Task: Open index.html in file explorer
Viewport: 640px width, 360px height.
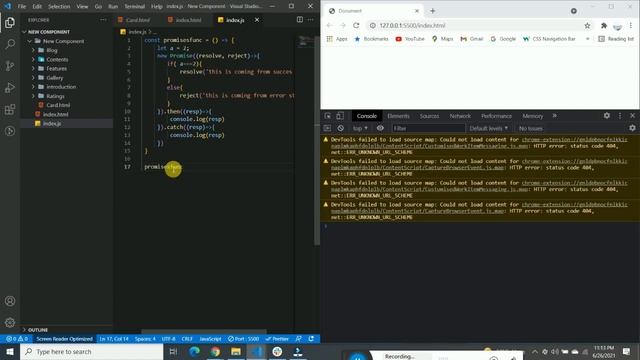Action: pyautogui.click(x=56, y=114)
